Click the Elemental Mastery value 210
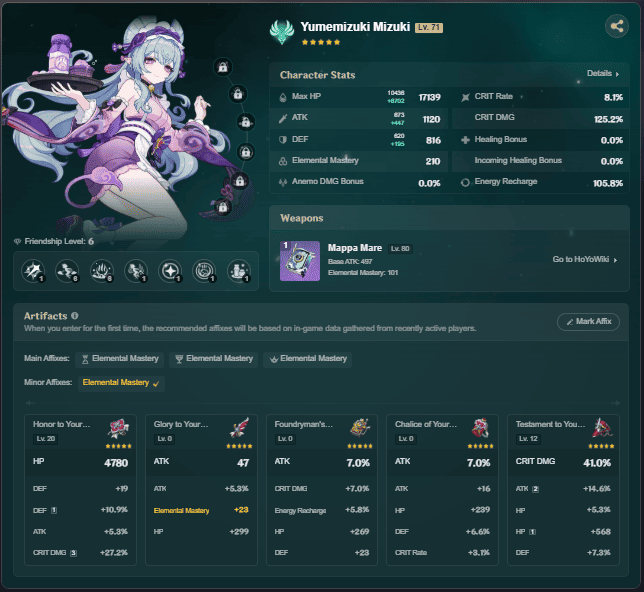Viewport: 644px width, 592px height. (x=433, y=161)
